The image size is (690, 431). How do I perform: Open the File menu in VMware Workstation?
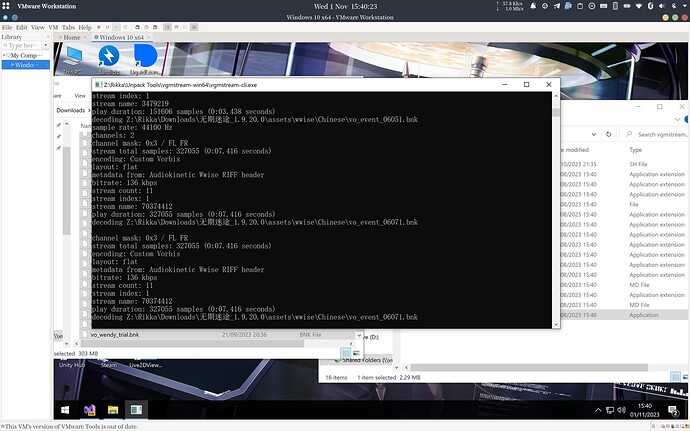pyautogui.click(x=7, y=27)
